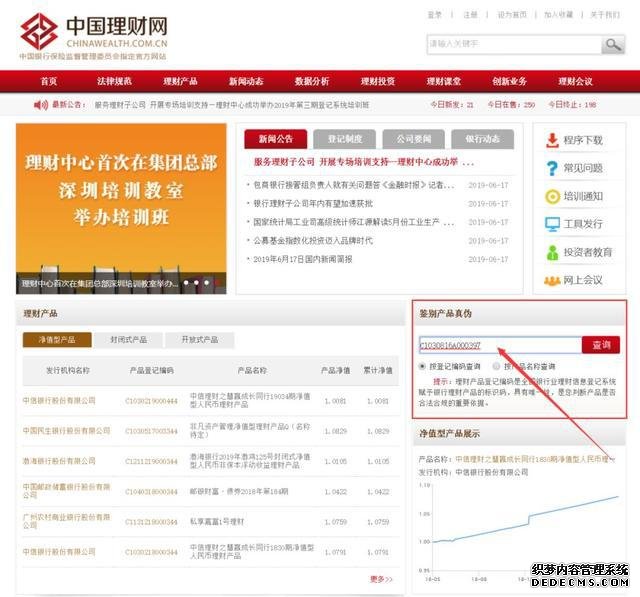Open the 理财投资 navigation item
The height and width of the screenshot is (597, 640).
coord(378,81)
